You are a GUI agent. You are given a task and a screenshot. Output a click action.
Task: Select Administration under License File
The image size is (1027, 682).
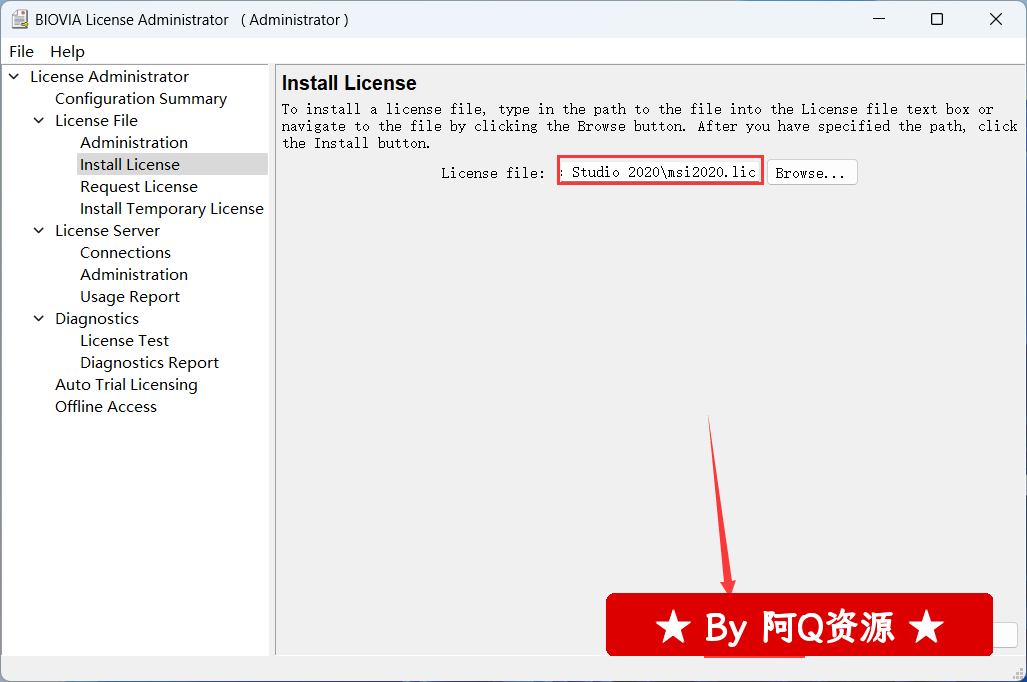coord(134,143)
